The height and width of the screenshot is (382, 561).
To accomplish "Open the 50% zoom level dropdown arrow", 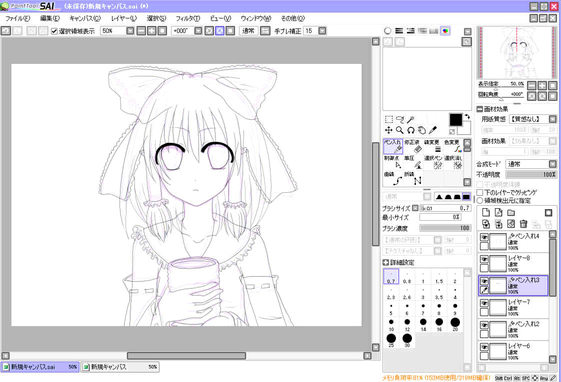I will coord(130,31).
